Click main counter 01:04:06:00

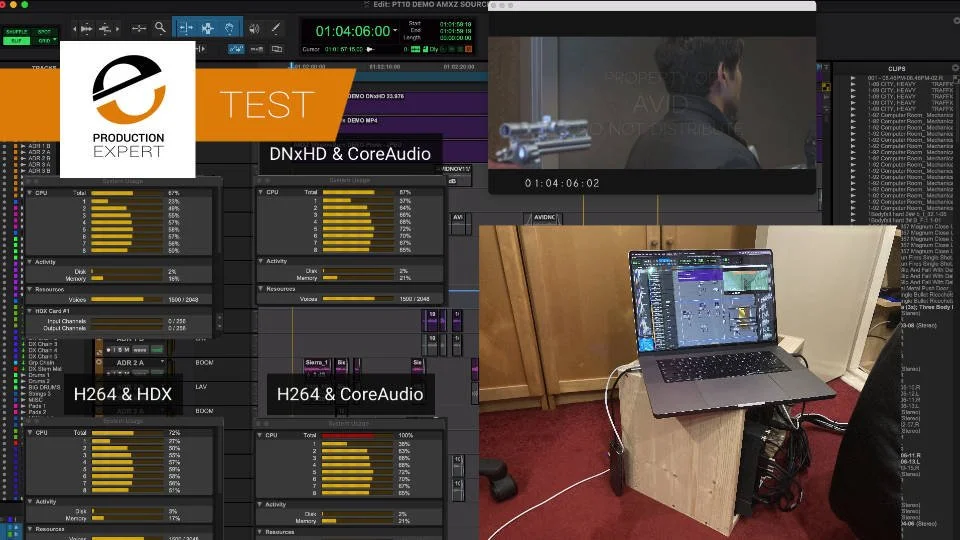pyautogui.click(x=353, y=31)
